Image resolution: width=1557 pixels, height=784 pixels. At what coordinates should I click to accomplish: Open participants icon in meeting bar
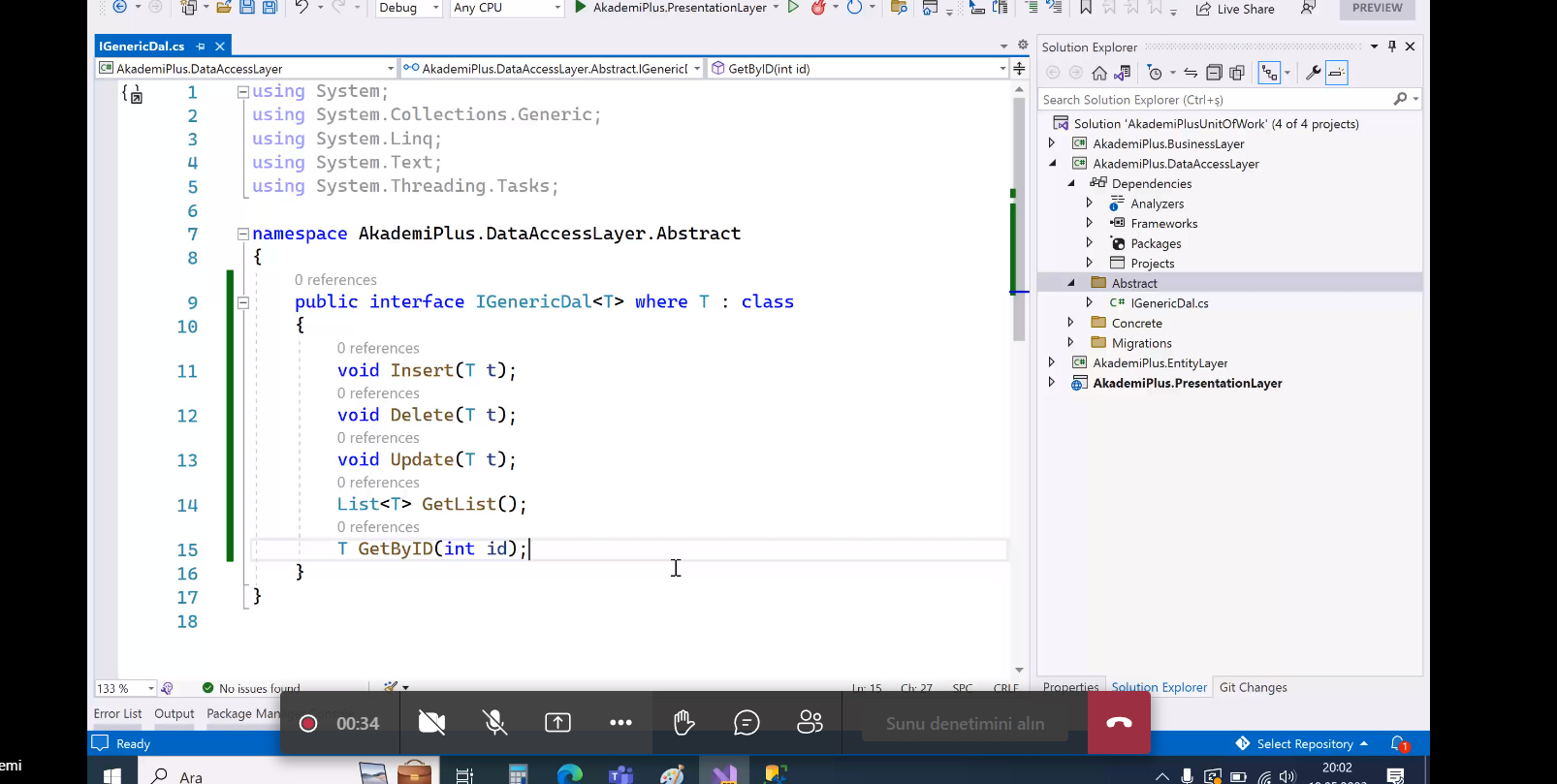(810, 723)
